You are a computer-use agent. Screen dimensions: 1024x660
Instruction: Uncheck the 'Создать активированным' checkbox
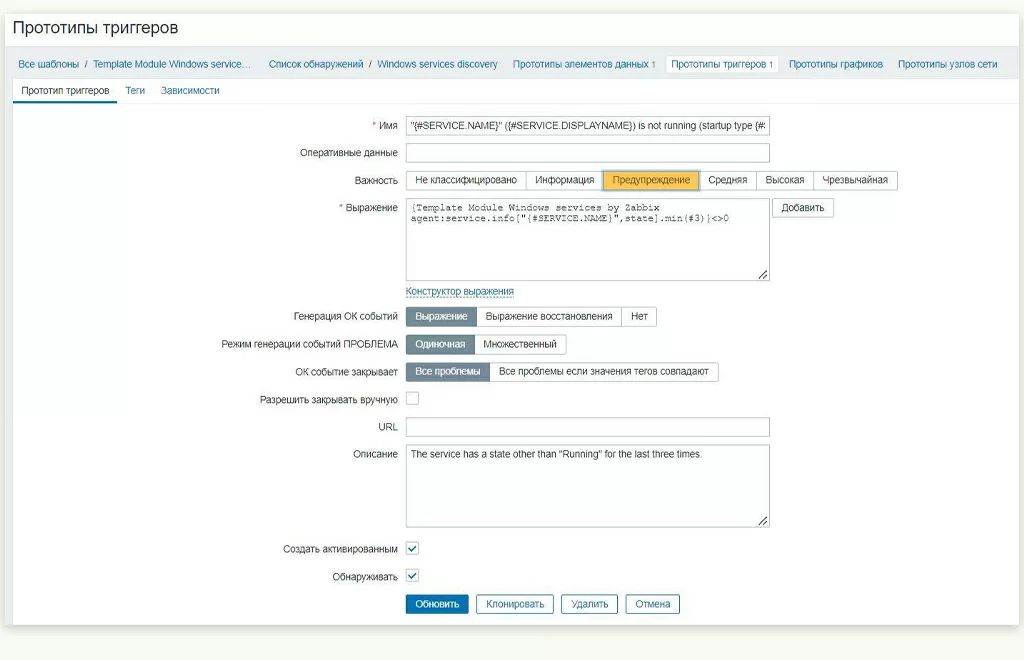412,549
